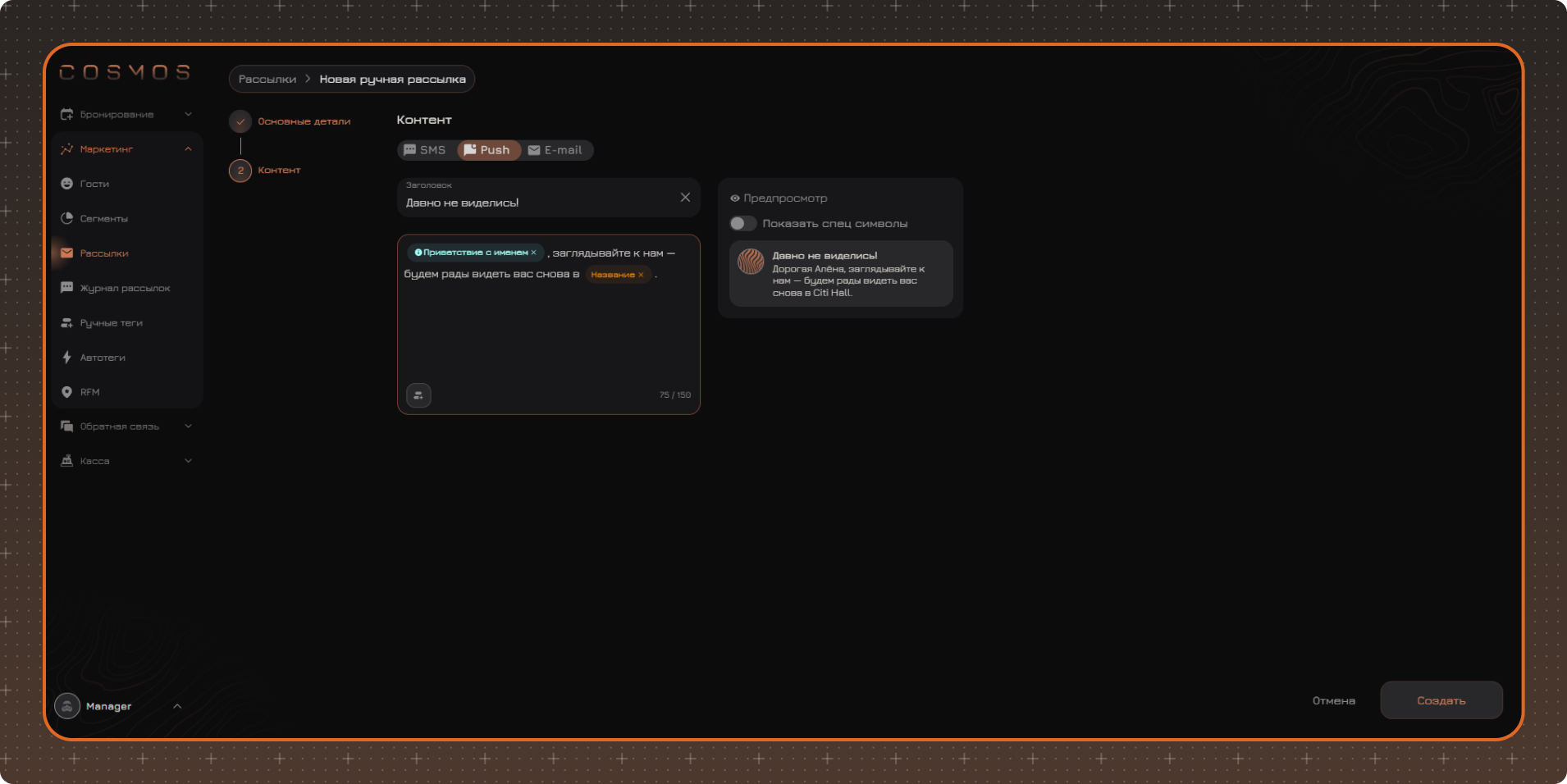Remove the Название tag from message

641,275
